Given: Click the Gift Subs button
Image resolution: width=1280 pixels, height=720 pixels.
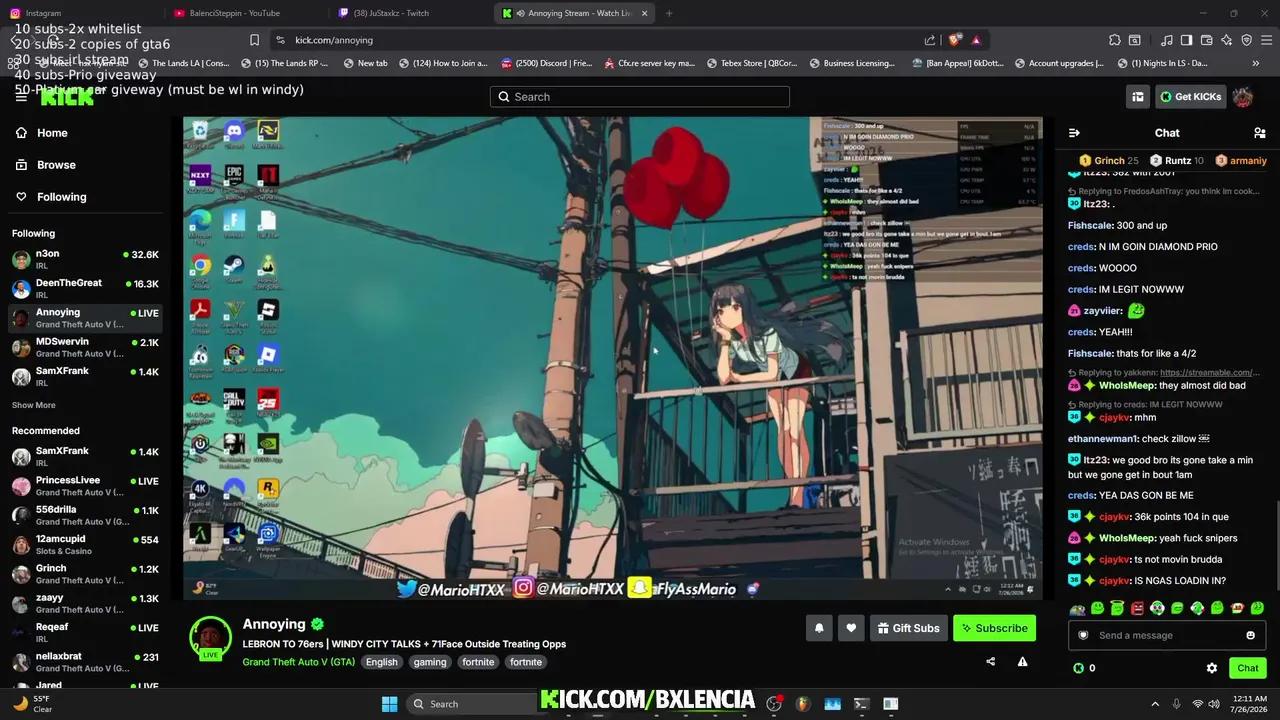Looking at the screenshot, I should point(908,628).
